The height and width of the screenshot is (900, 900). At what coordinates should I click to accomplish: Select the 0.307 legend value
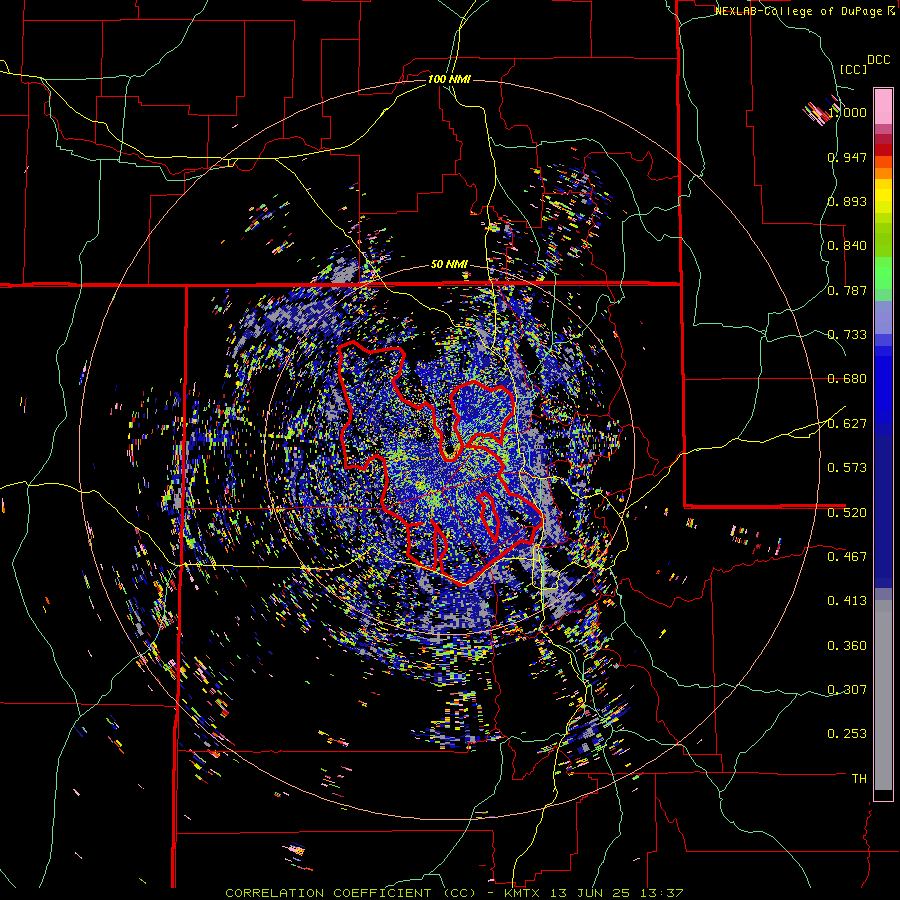847,690
